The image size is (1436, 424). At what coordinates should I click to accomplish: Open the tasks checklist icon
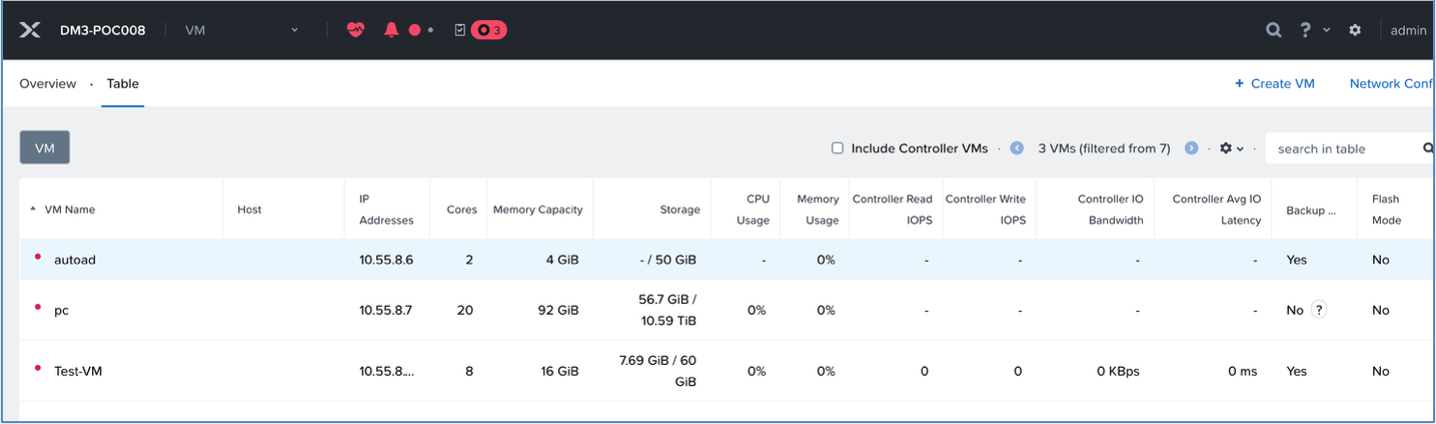(x=460, y=30)
